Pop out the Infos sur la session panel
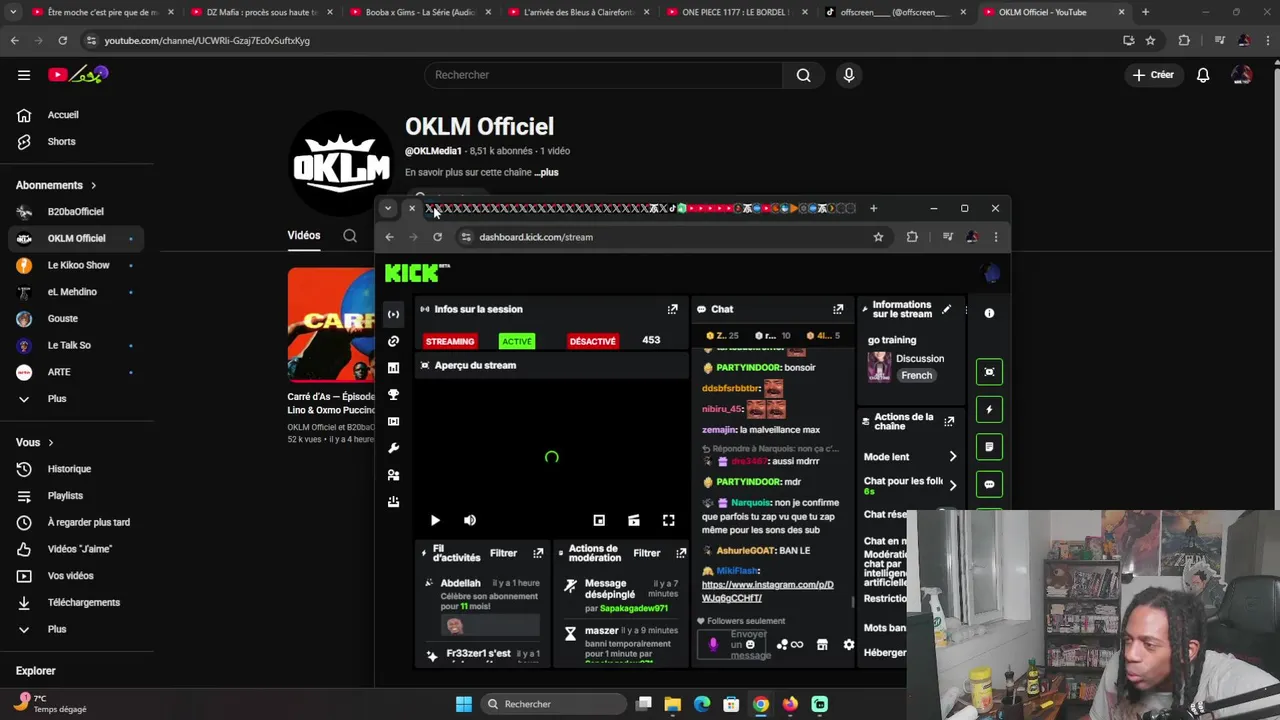The image size is (1280, 720). (x=672, y=309)
